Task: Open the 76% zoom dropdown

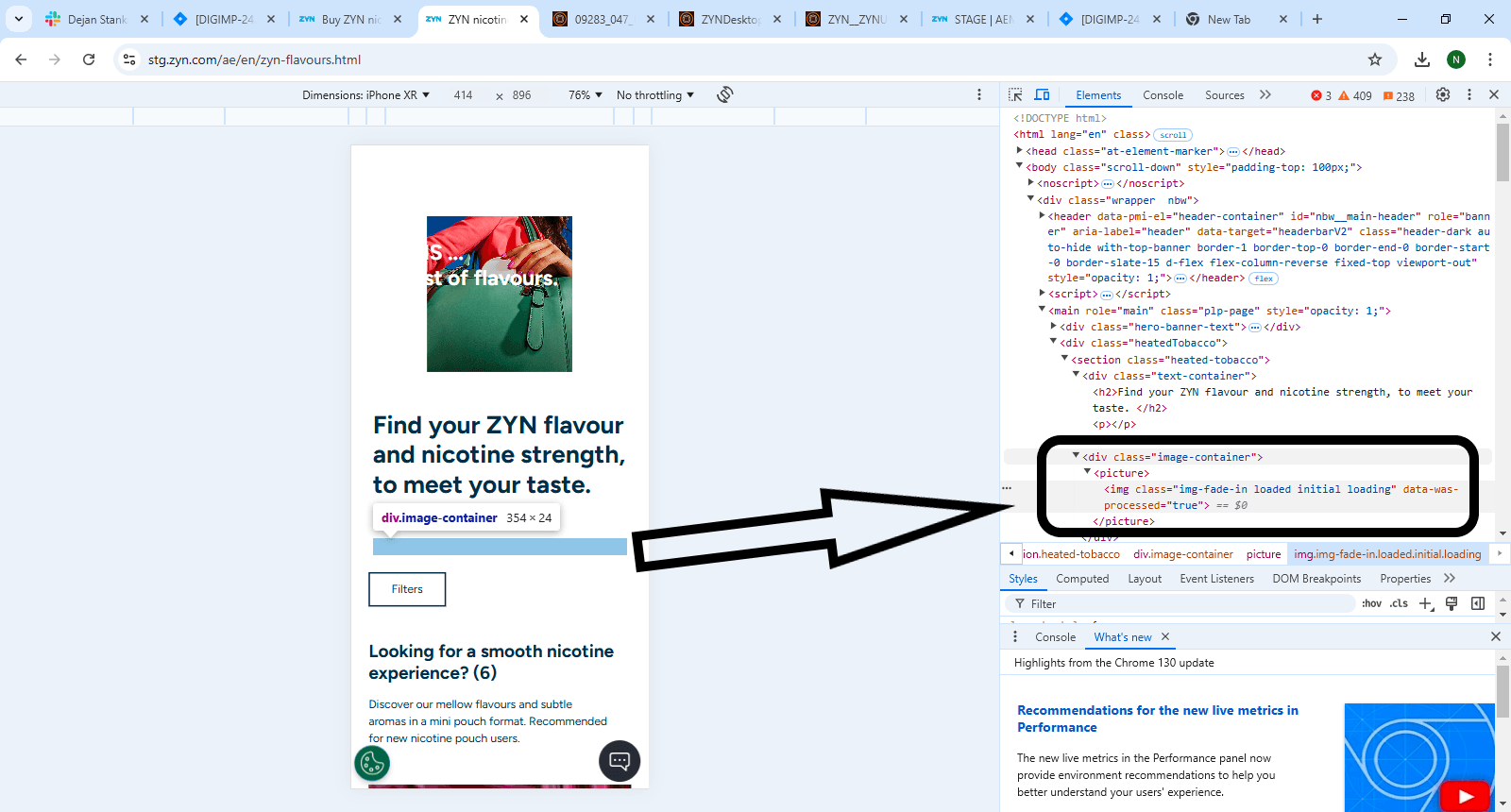Action: pyautogui.click(x=586, y=95)
